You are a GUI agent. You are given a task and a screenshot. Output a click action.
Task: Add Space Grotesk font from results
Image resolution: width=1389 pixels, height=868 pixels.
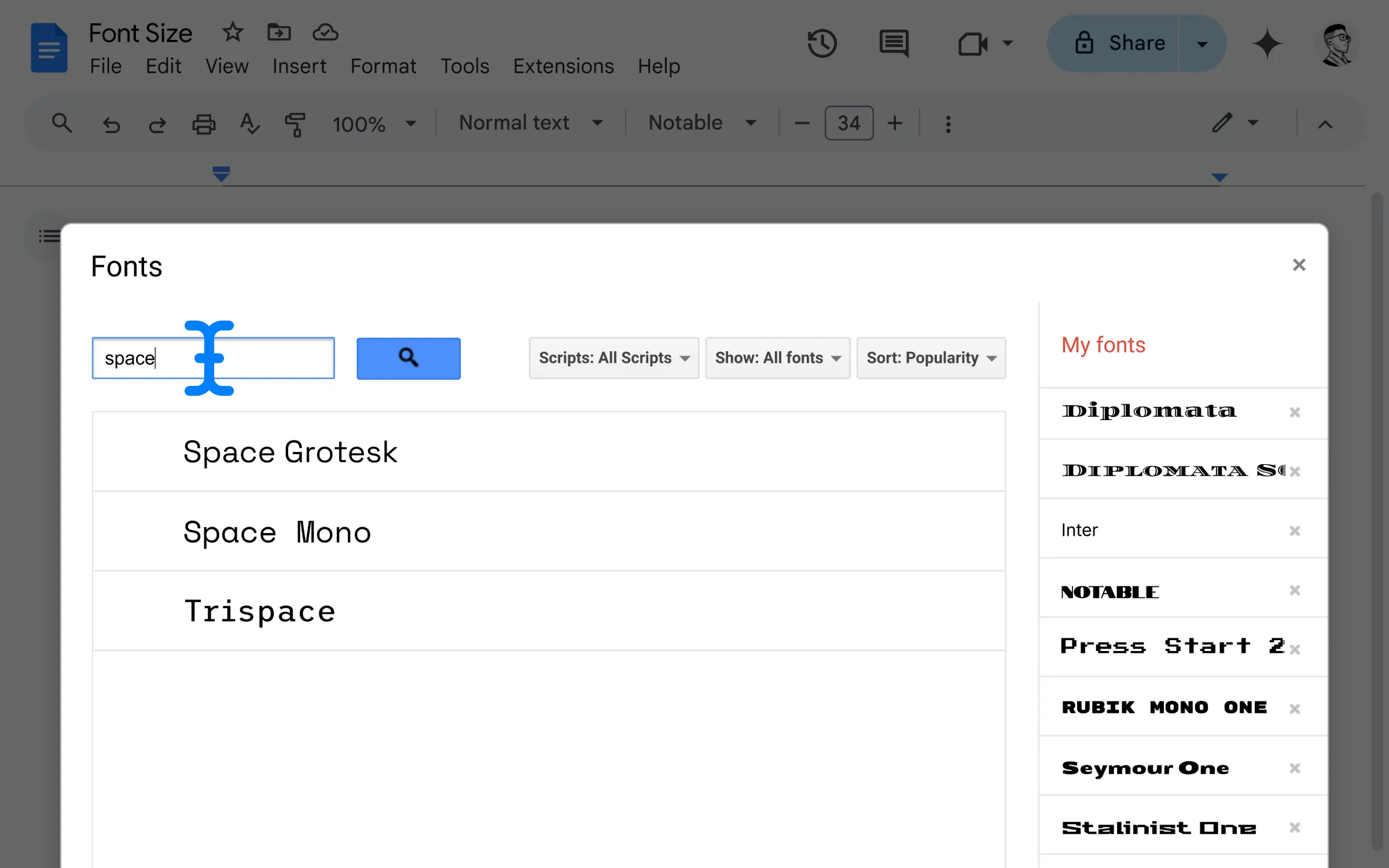click(x=549, y=452)
